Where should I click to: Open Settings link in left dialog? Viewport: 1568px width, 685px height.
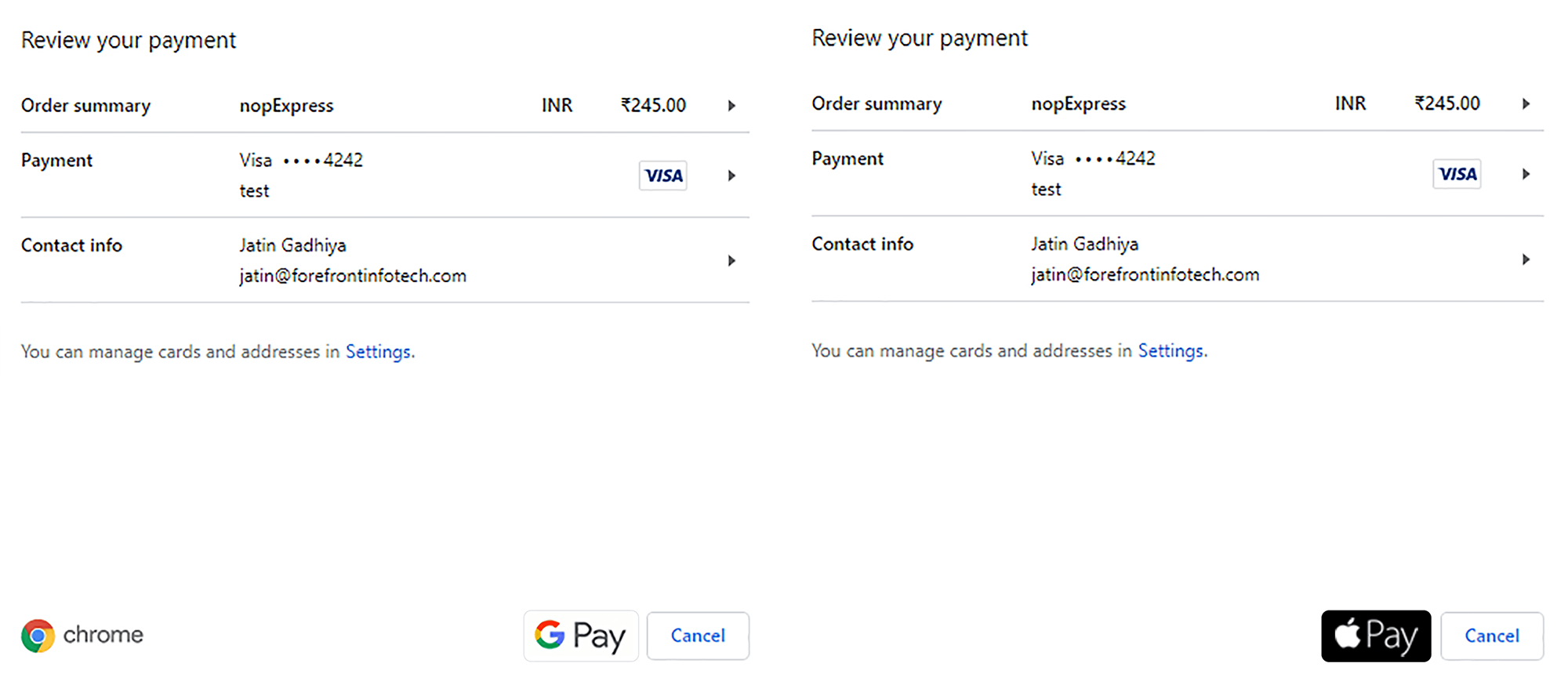pyautogui.click(x=378, y=352)
